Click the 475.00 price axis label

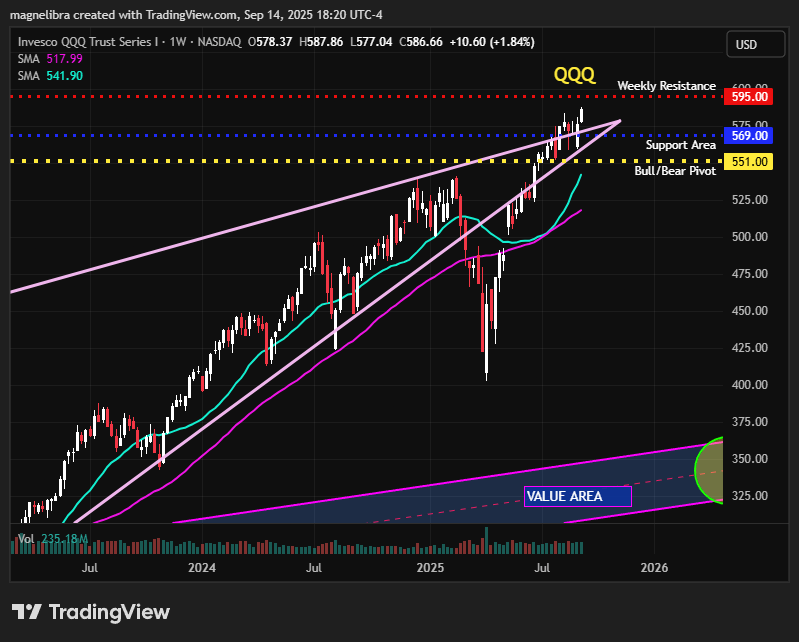point(750,274)
